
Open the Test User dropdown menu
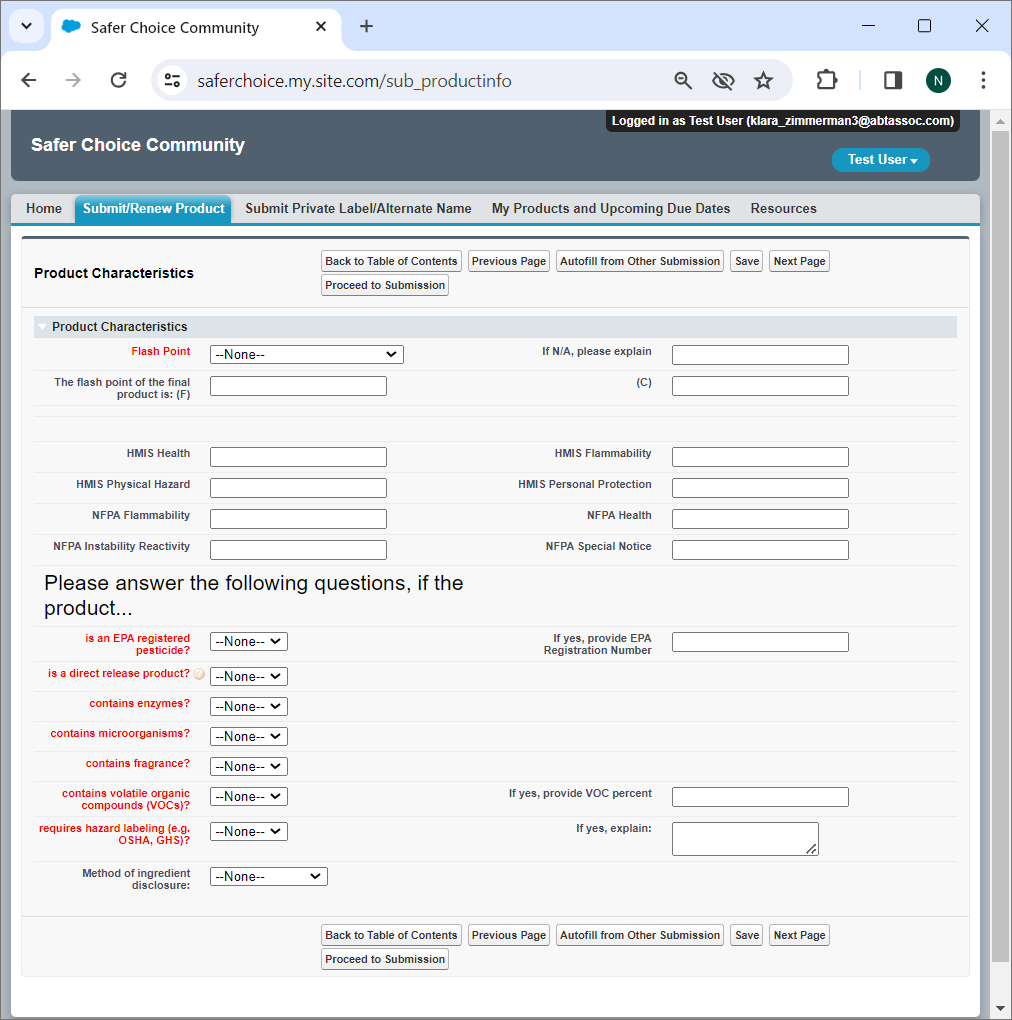coord(881,160)
